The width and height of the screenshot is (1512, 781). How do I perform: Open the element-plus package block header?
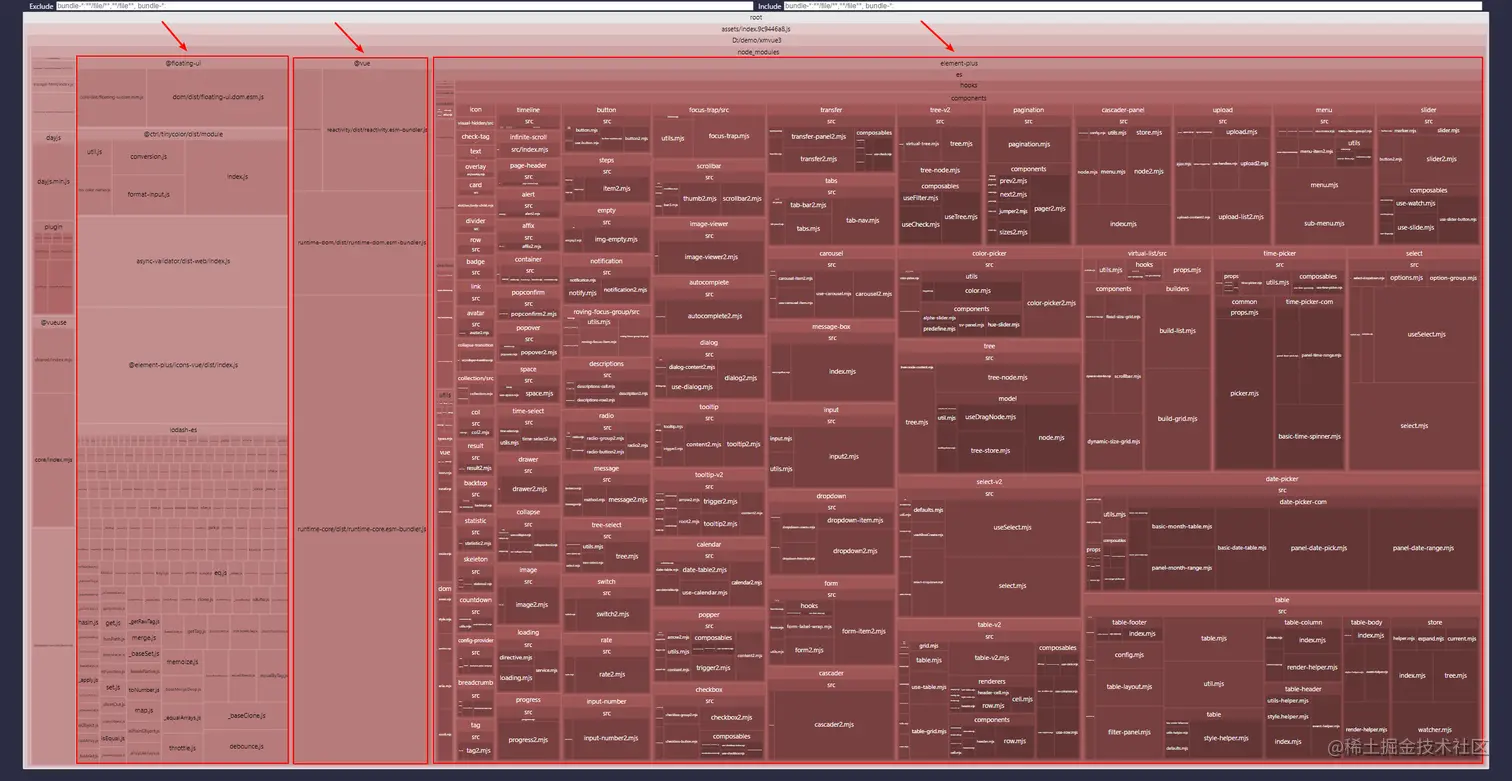tap(958, 63)
